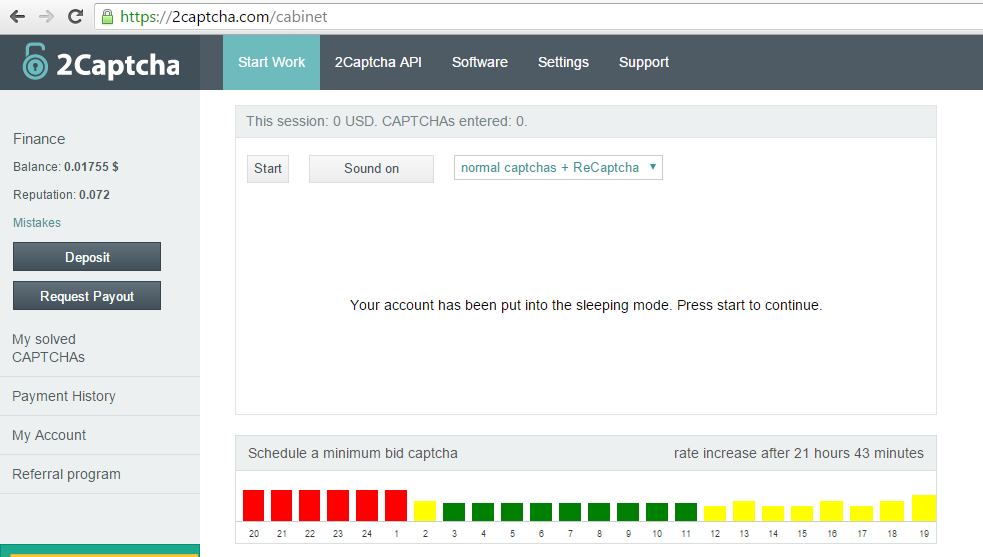Click the green bar for hour 7

pyautogui.click(x=570, y=512)
